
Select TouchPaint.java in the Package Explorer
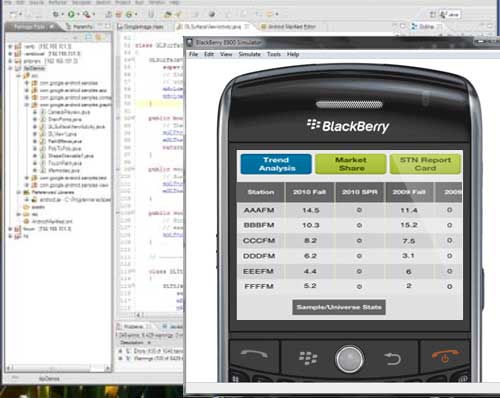pyautogui.click(x=65, y=163)
